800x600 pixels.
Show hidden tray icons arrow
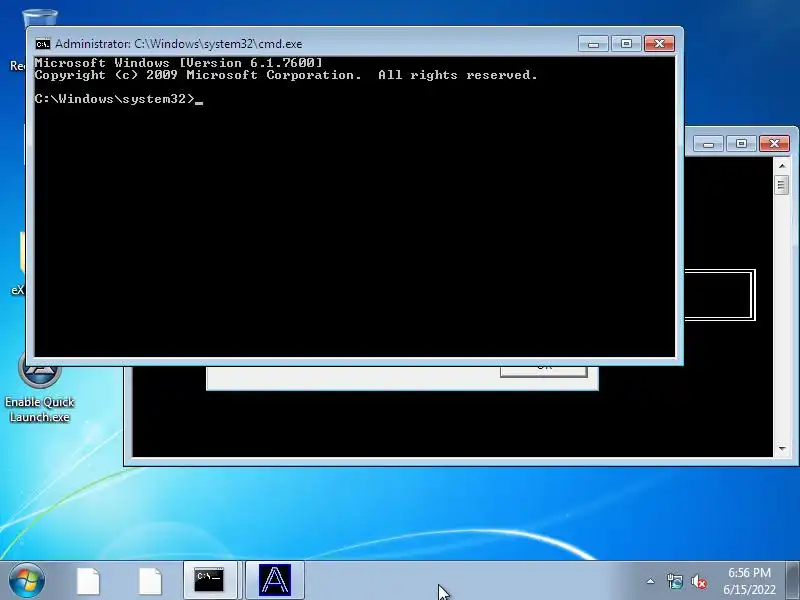(651, 581)
